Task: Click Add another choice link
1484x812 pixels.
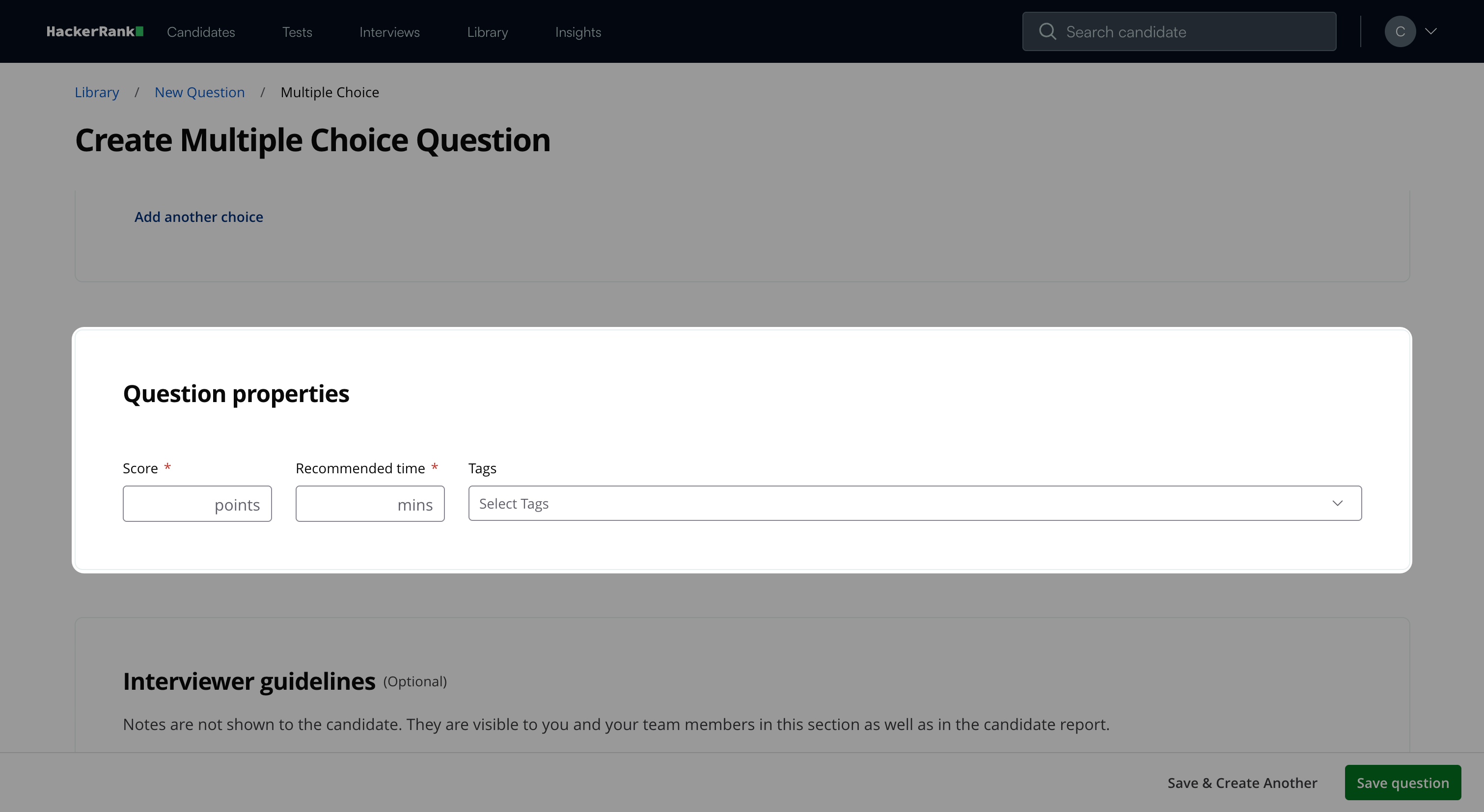Action: [199, 217]
